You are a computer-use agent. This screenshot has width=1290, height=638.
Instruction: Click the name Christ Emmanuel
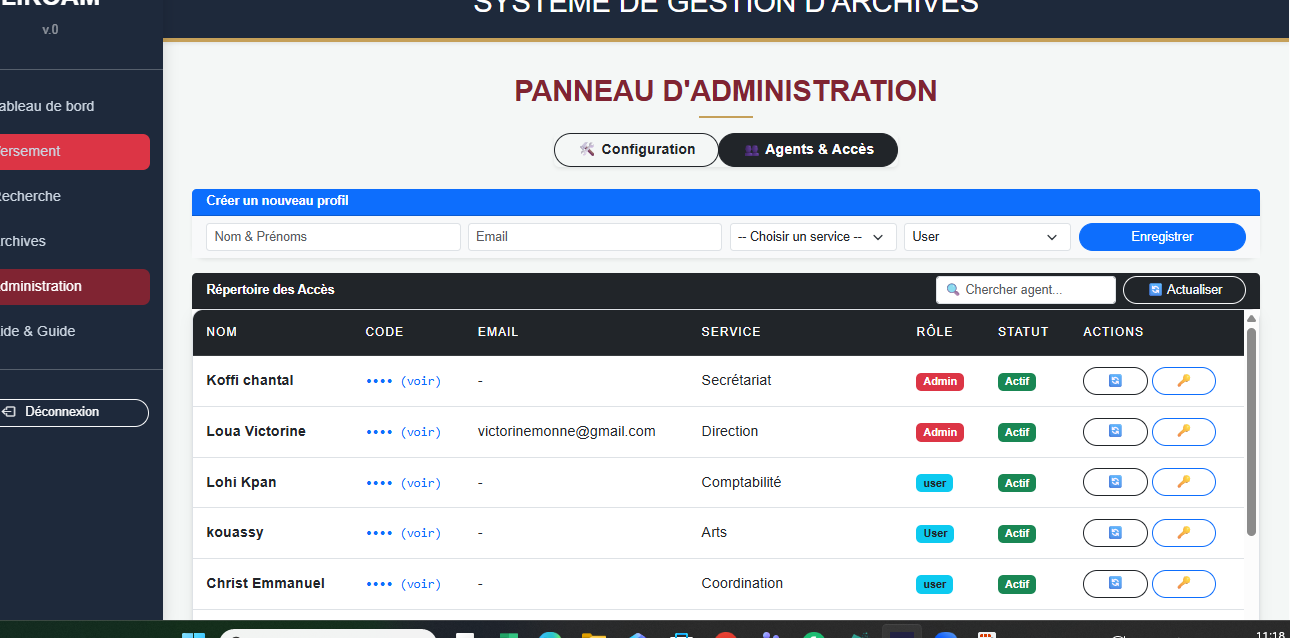pyautogui.click(x=265, y=583)
